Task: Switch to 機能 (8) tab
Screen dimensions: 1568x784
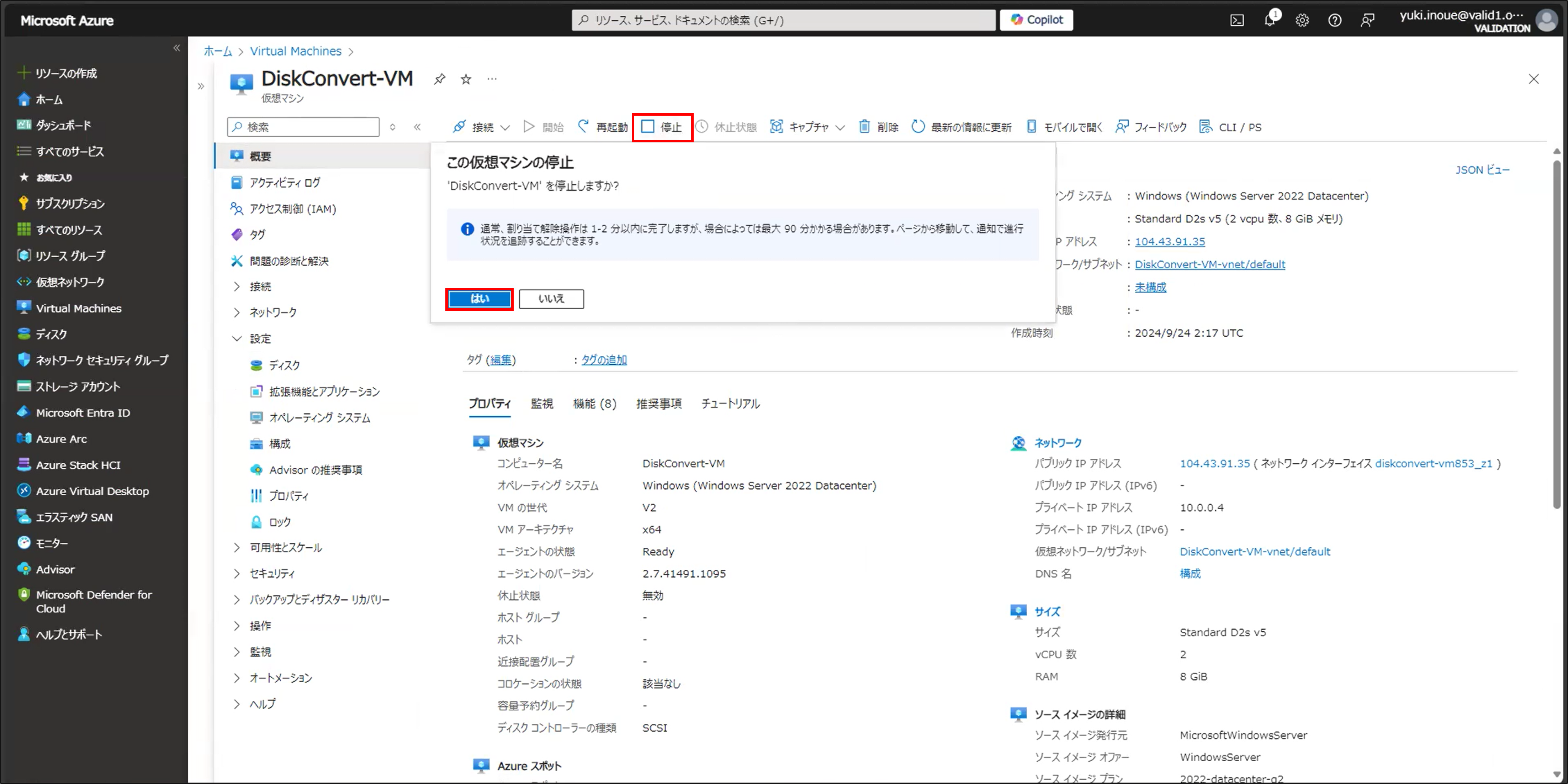Action: pos(594,403)
